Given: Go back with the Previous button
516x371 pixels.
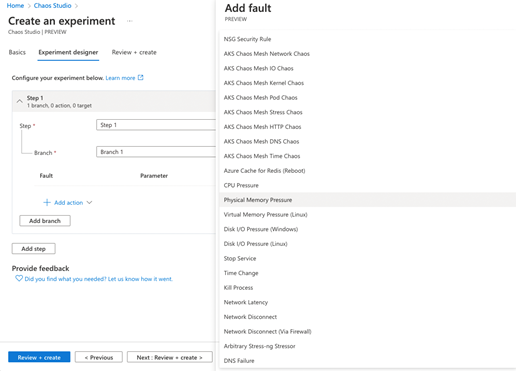Looking at the screenshot, I should point(99,357).
